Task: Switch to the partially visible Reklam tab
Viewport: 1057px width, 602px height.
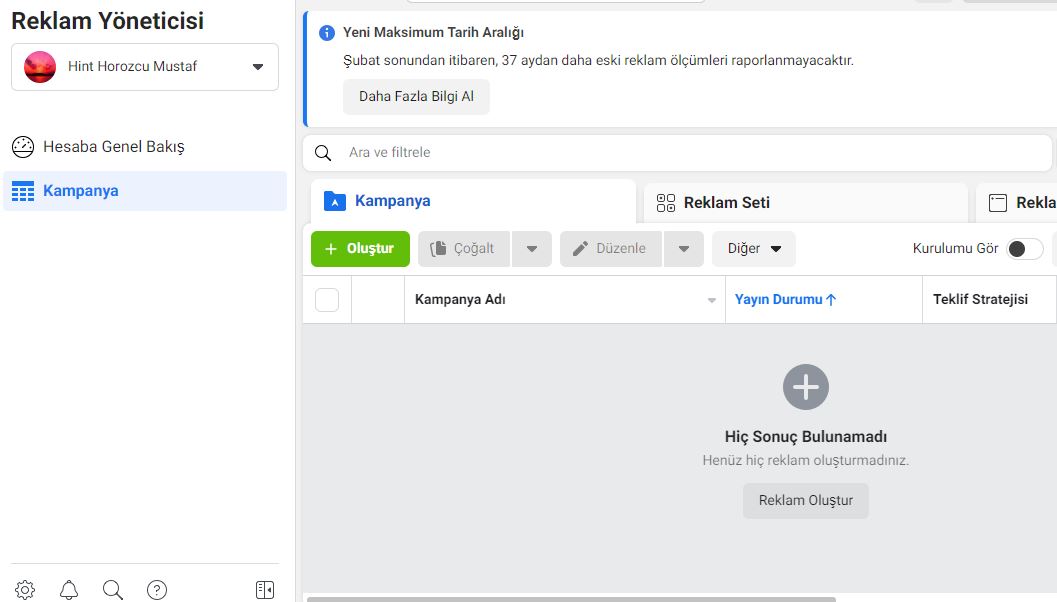Action: click(x=1017, y=203)
